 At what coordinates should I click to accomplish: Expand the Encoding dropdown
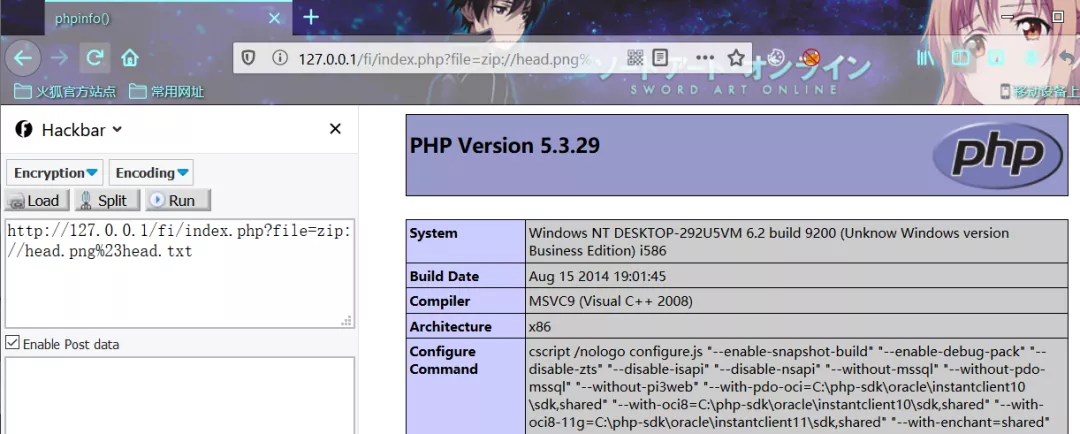point(152,173)
